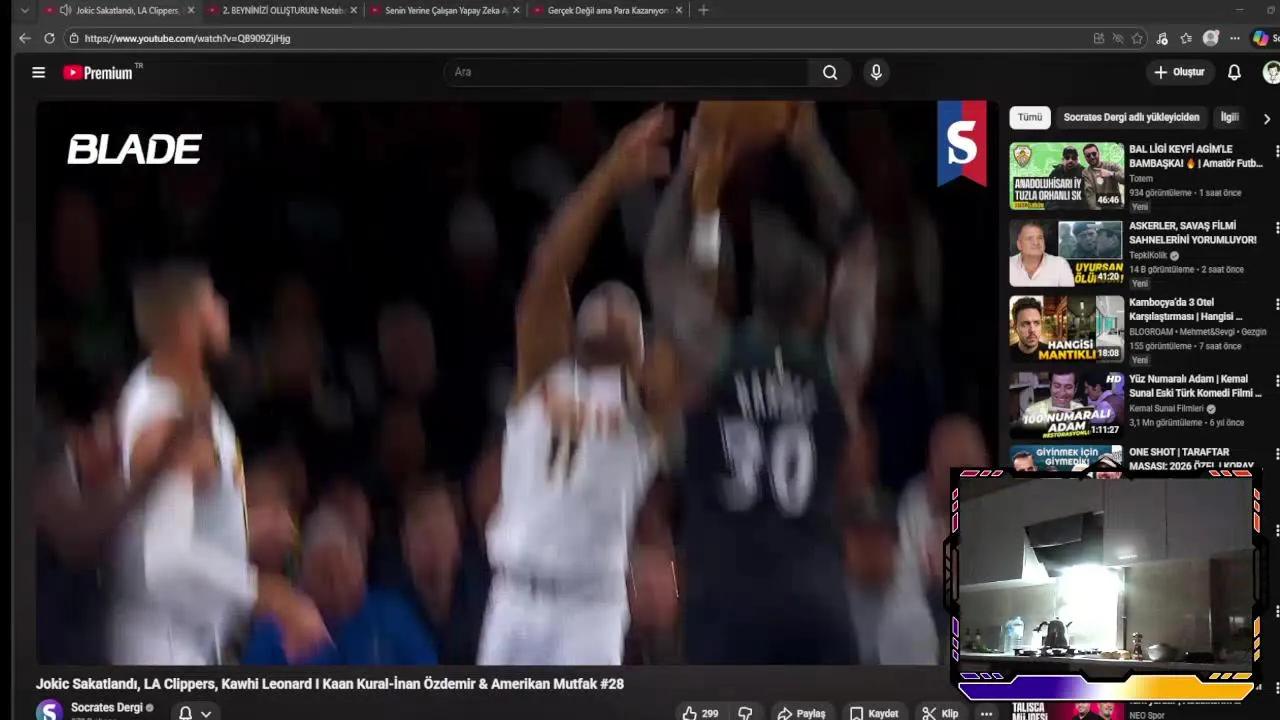Visit the Totem channel
1280x720 pixels.
1141,179
